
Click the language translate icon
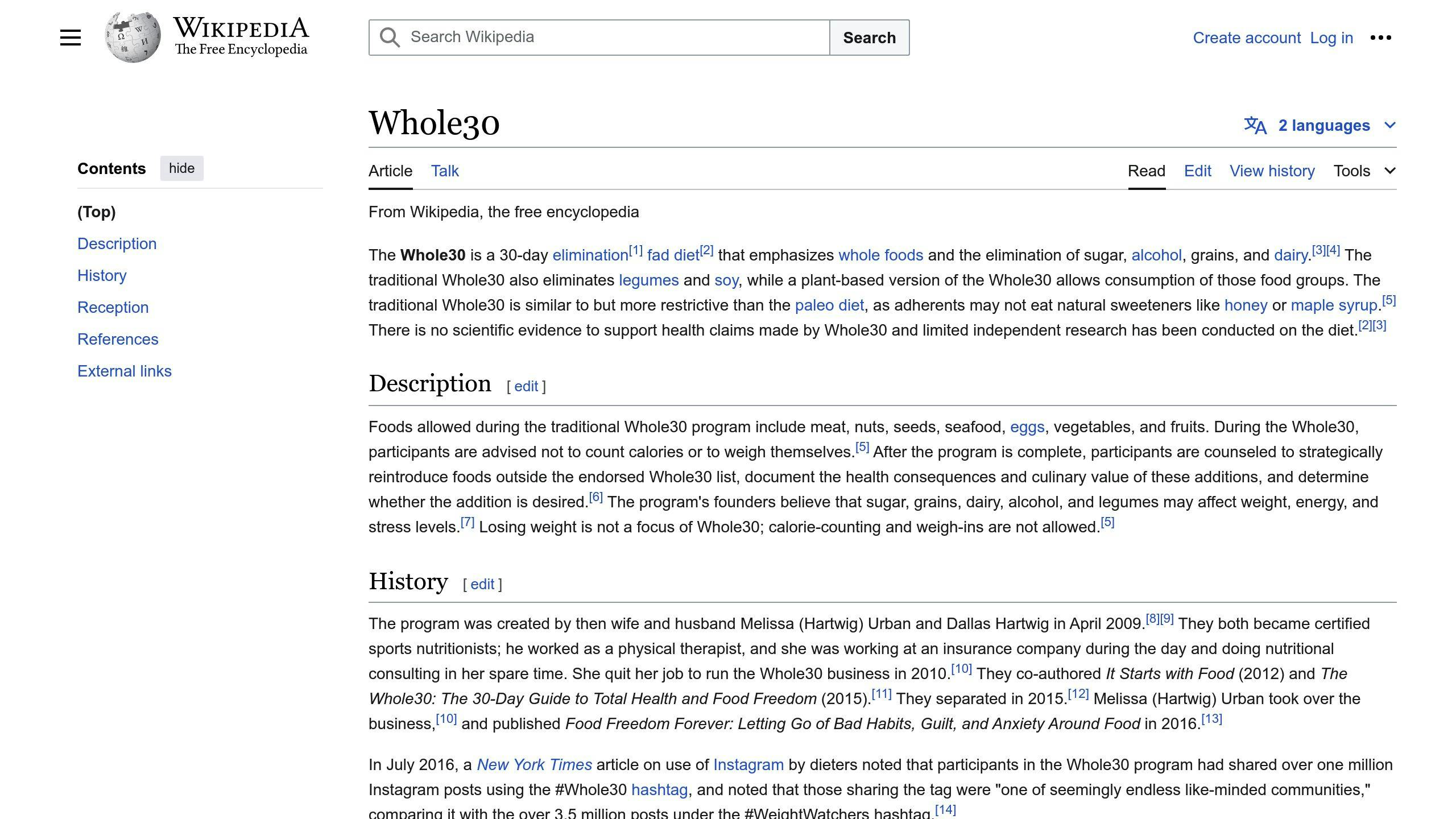pos(1255,125)
